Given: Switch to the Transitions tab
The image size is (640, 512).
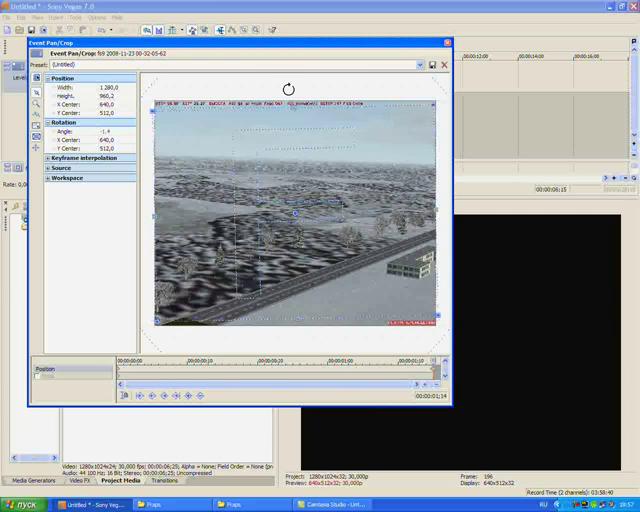Looking at the screenshot, I should tap(164, 481).
